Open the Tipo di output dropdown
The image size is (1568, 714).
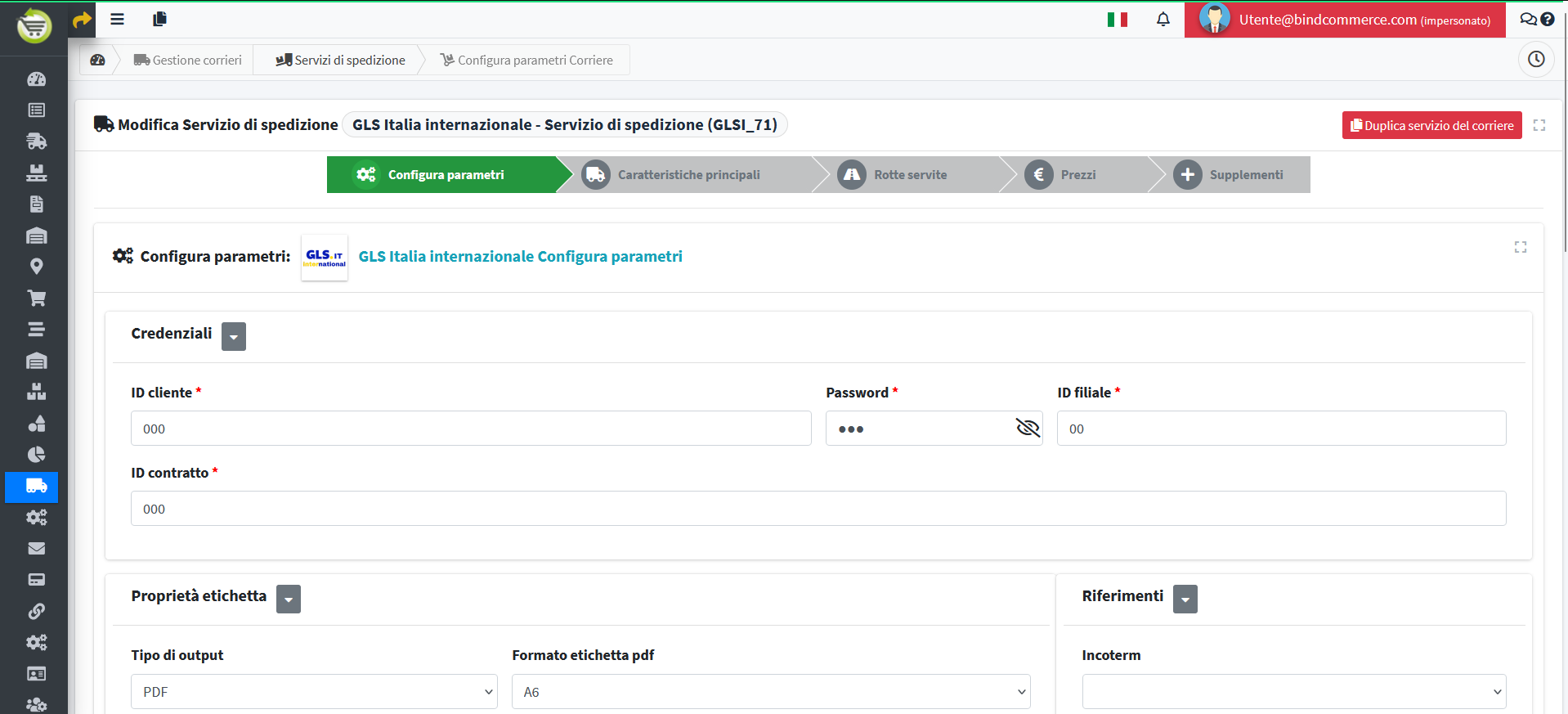pos(314,692)
